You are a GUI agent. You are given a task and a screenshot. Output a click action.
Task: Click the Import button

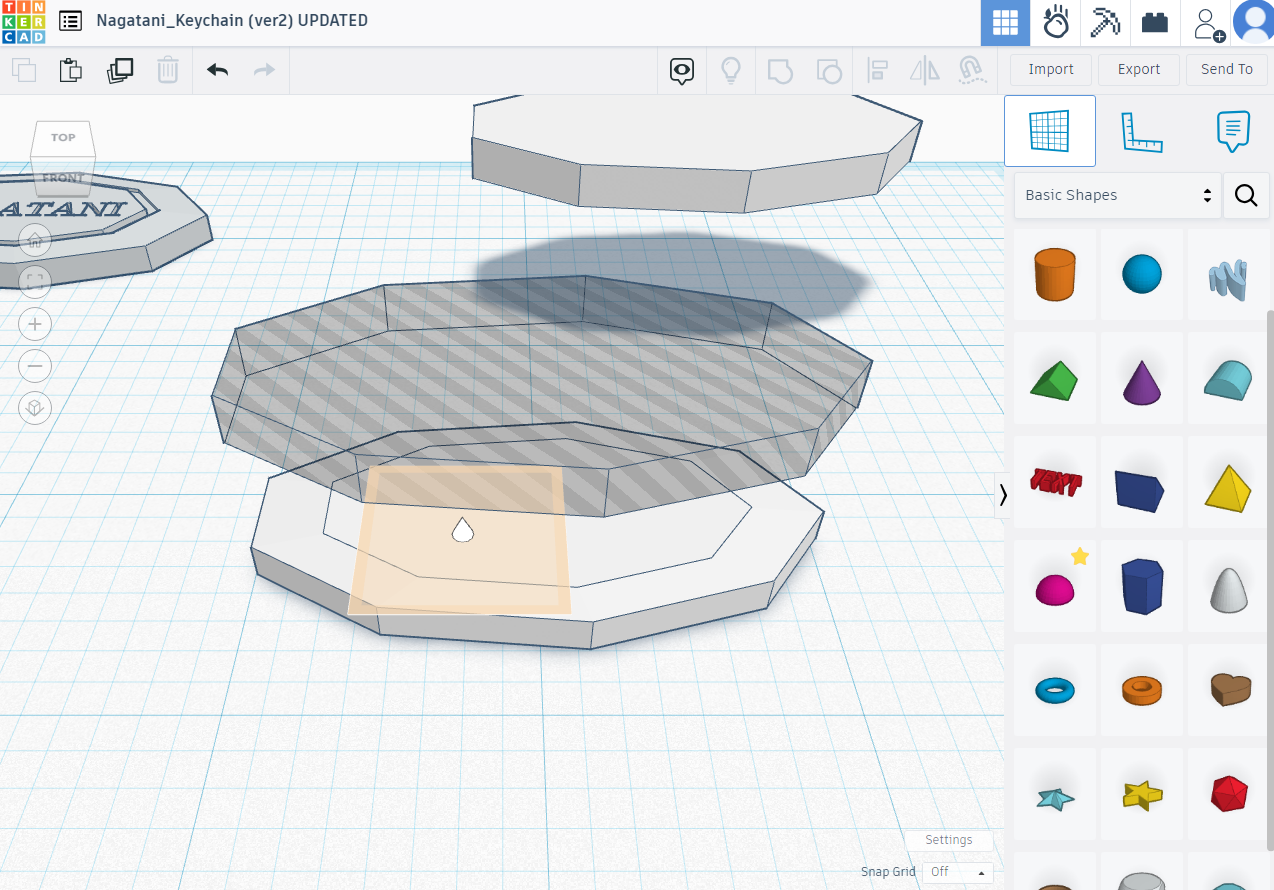1050,69
